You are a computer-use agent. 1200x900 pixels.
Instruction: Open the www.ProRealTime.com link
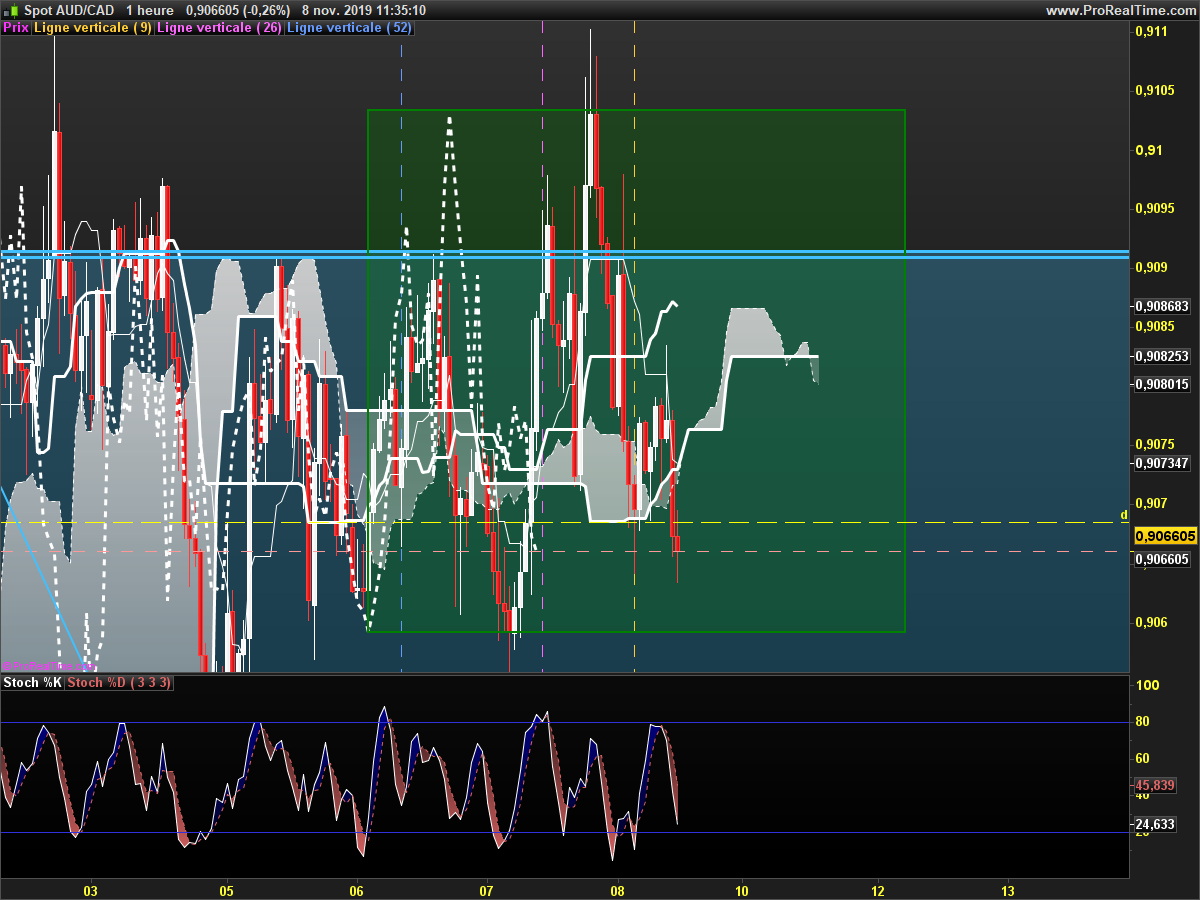point(1120,10)
